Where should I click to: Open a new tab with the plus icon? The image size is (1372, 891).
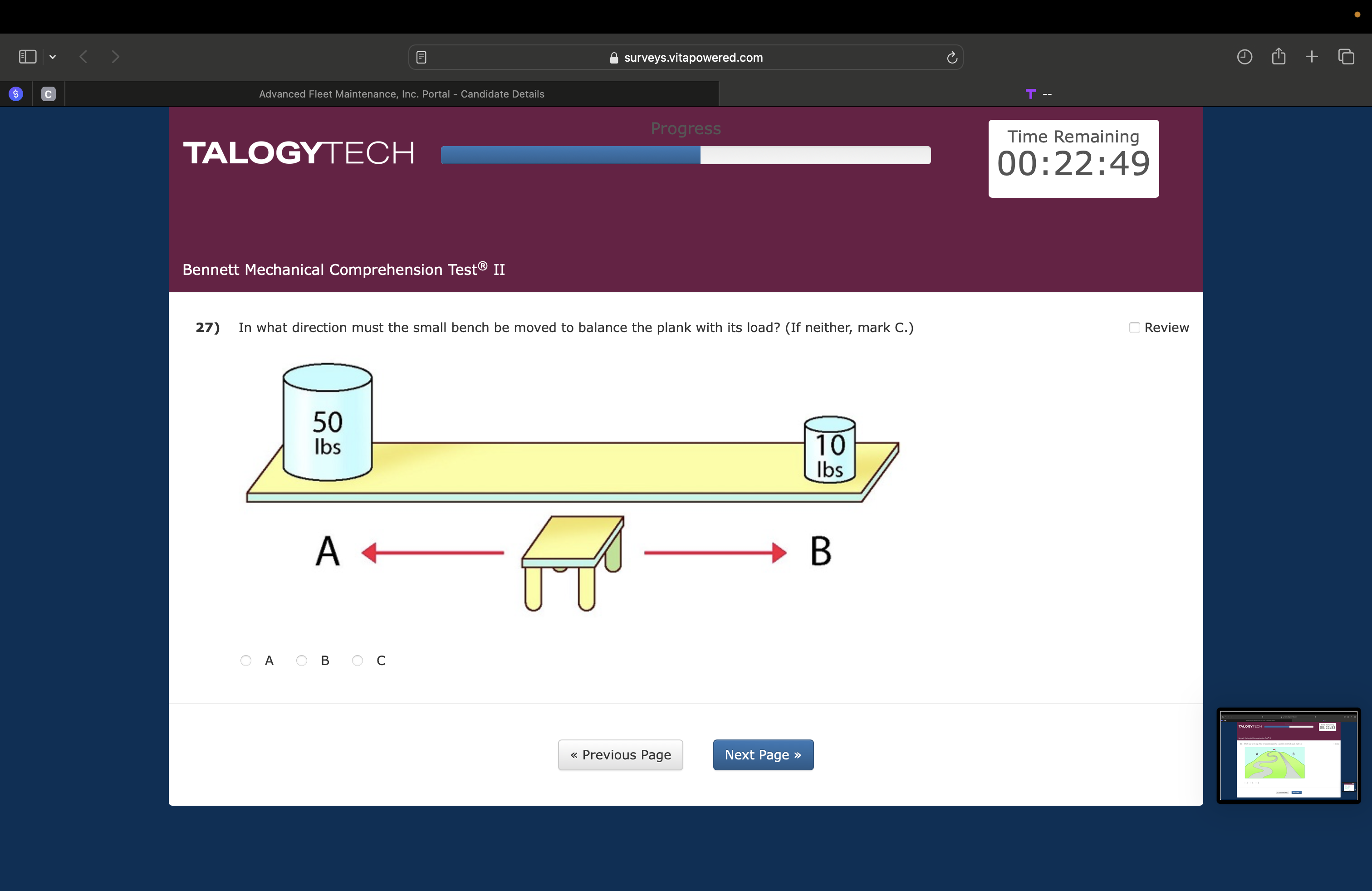(x=1312, y=56)
